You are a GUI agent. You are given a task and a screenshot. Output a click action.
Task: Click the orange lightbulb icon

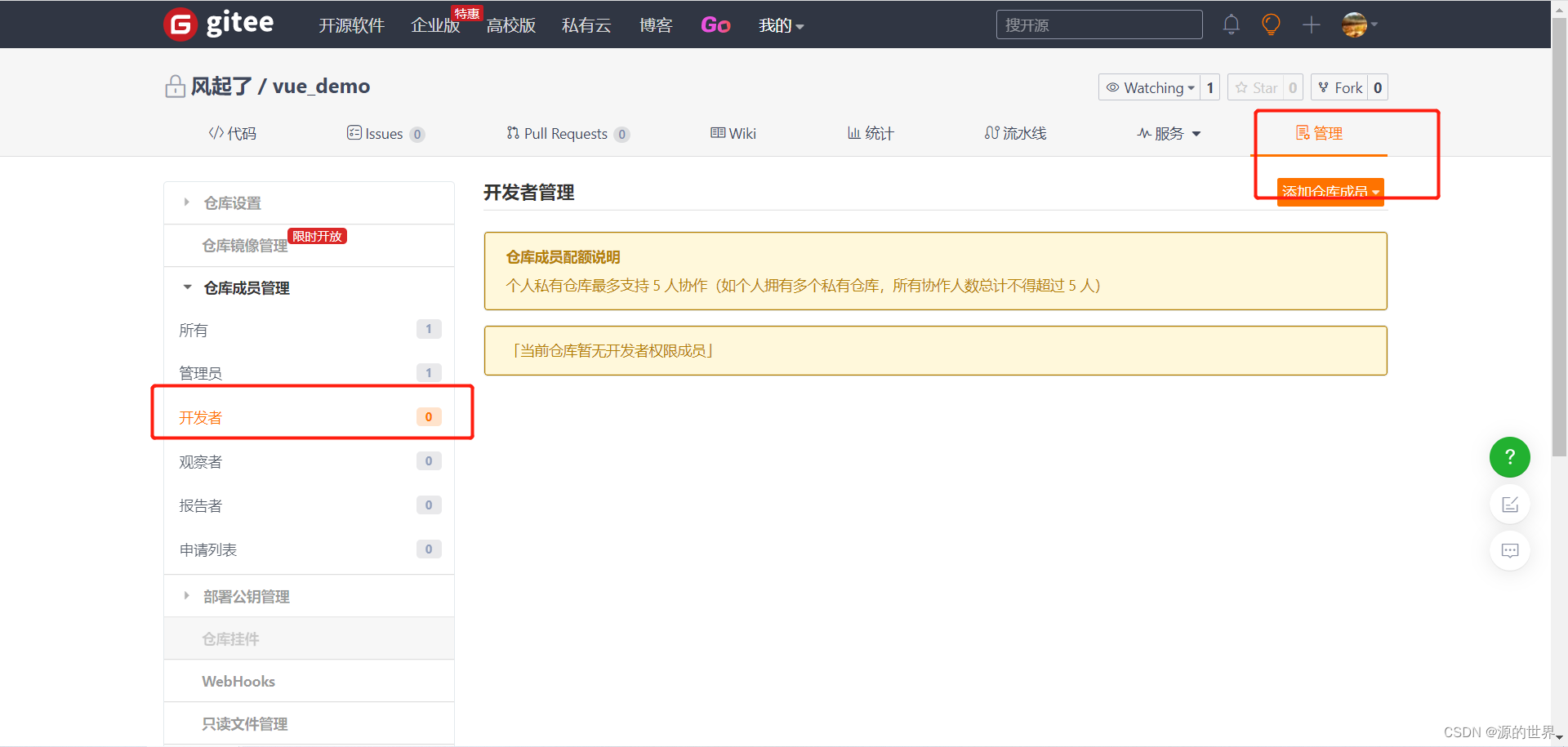click(1271, 24)
